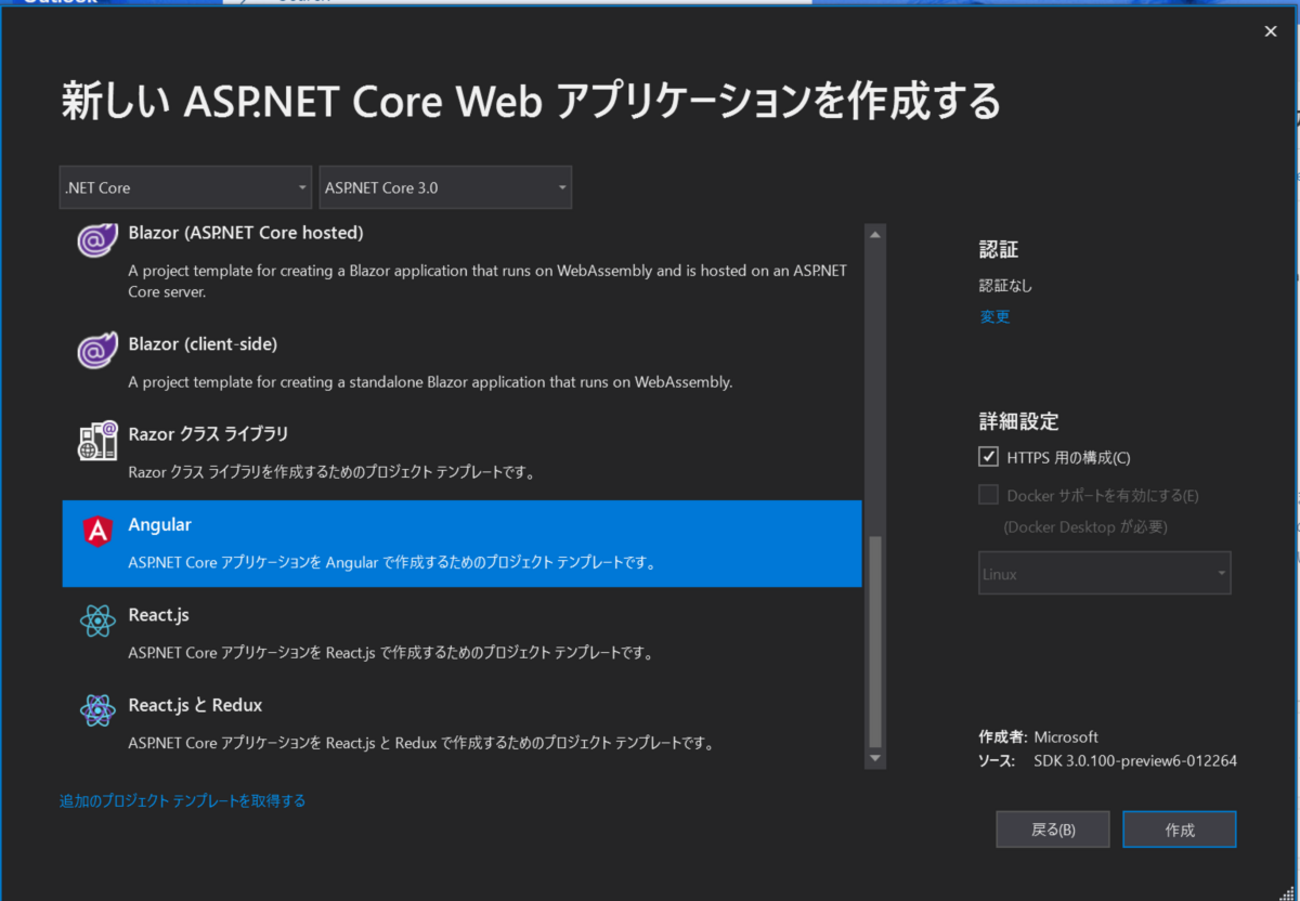Click the scroll up arrow in template list

[875, 235]
